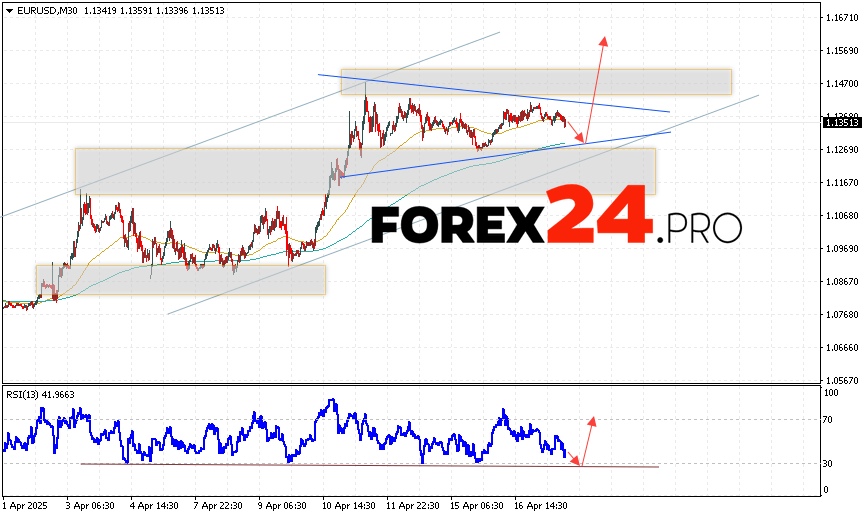The image size is (866, 517).
Task: Click the red down arrowhead in RSI panel
Action: tap(575, 460)
